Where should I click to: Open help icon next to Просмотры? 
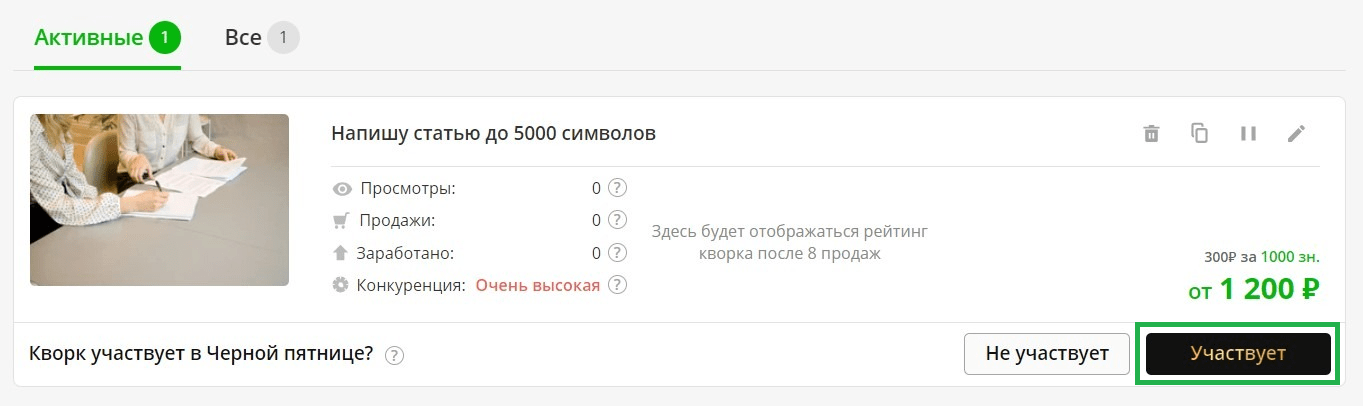(618, 188)
